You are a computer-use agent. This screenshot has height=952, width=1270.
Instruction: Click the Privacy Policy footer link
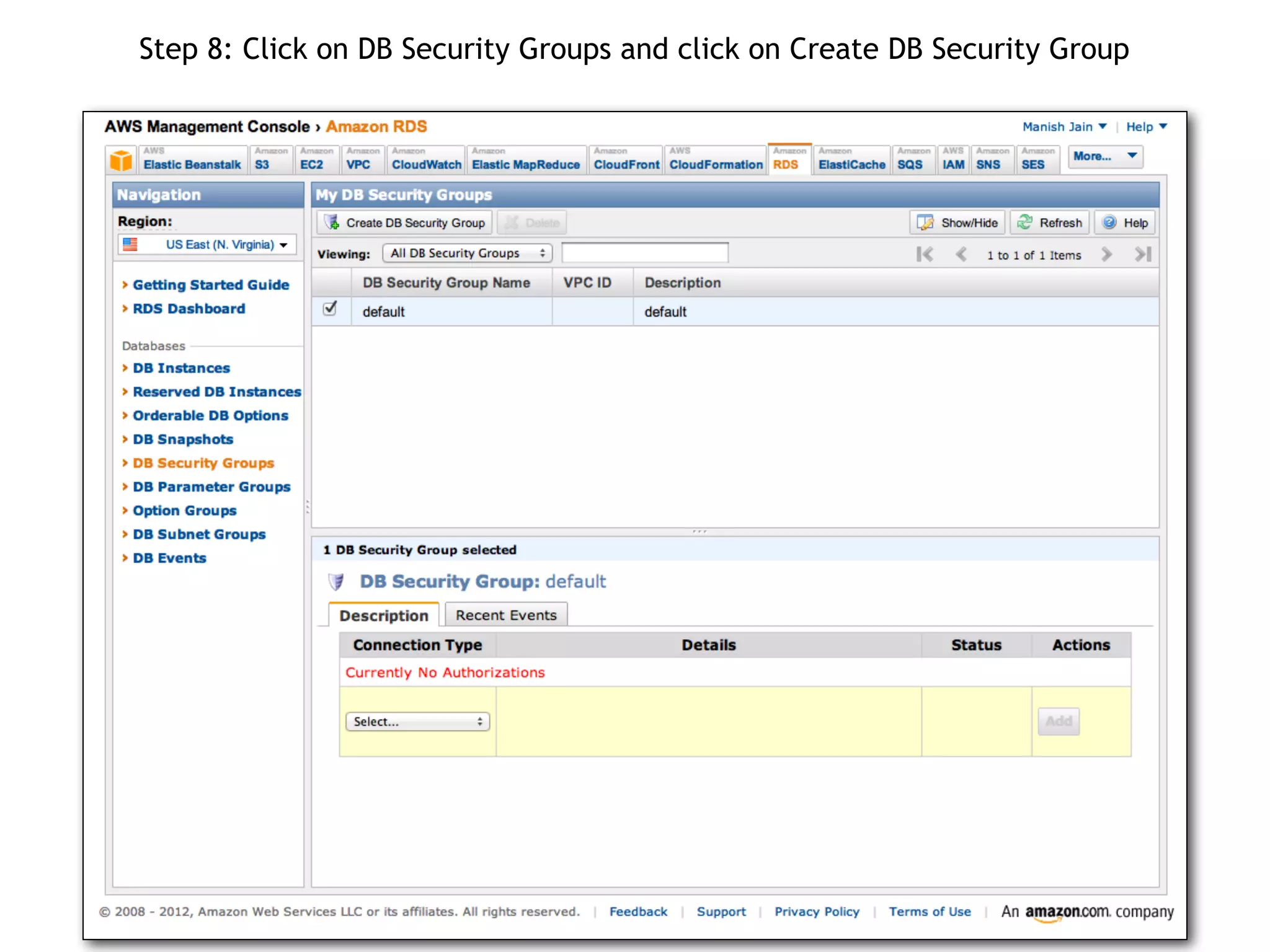coord(817,912)
